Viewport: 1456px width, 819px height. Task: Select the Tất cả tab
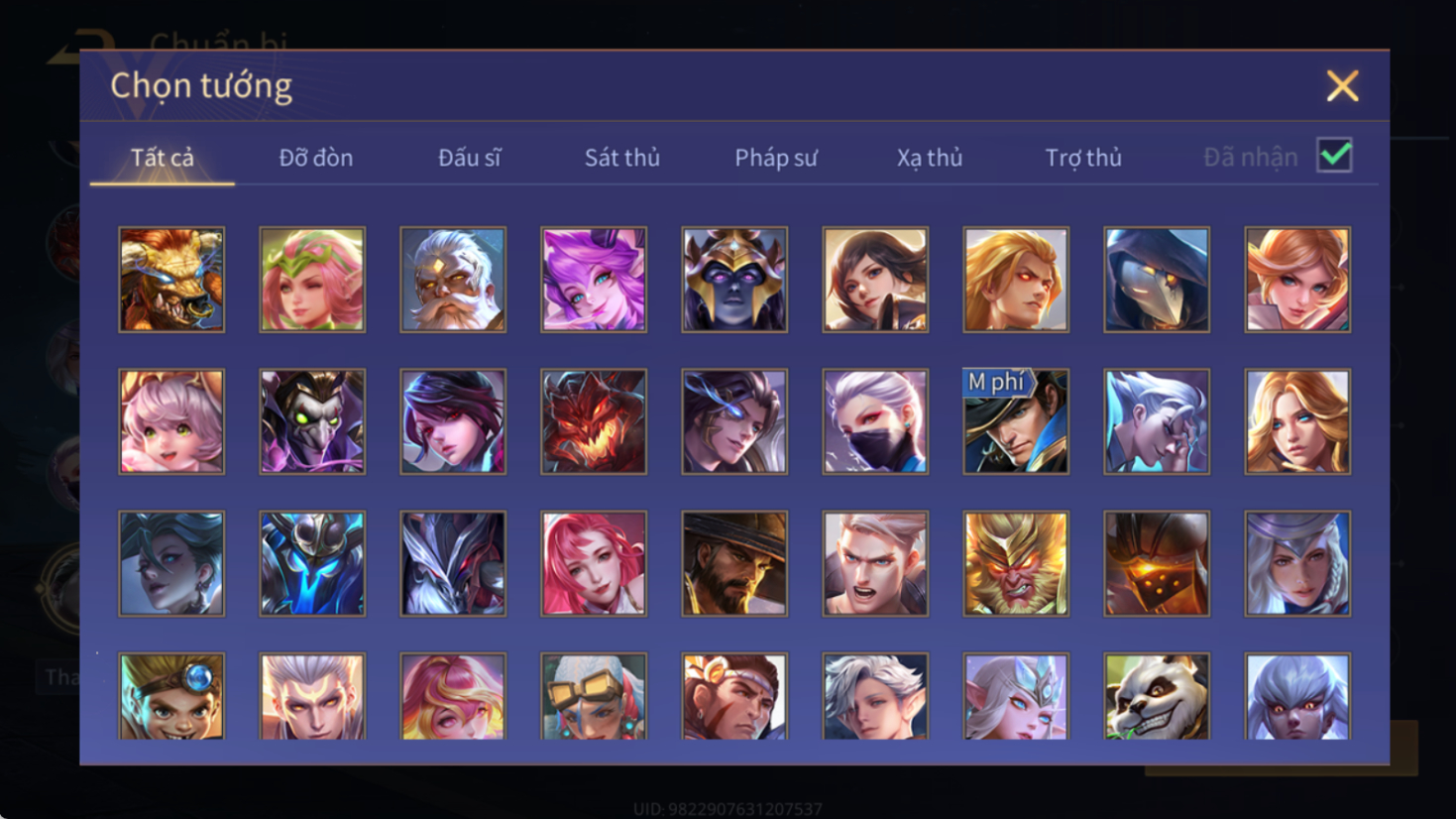click(163, 158)
